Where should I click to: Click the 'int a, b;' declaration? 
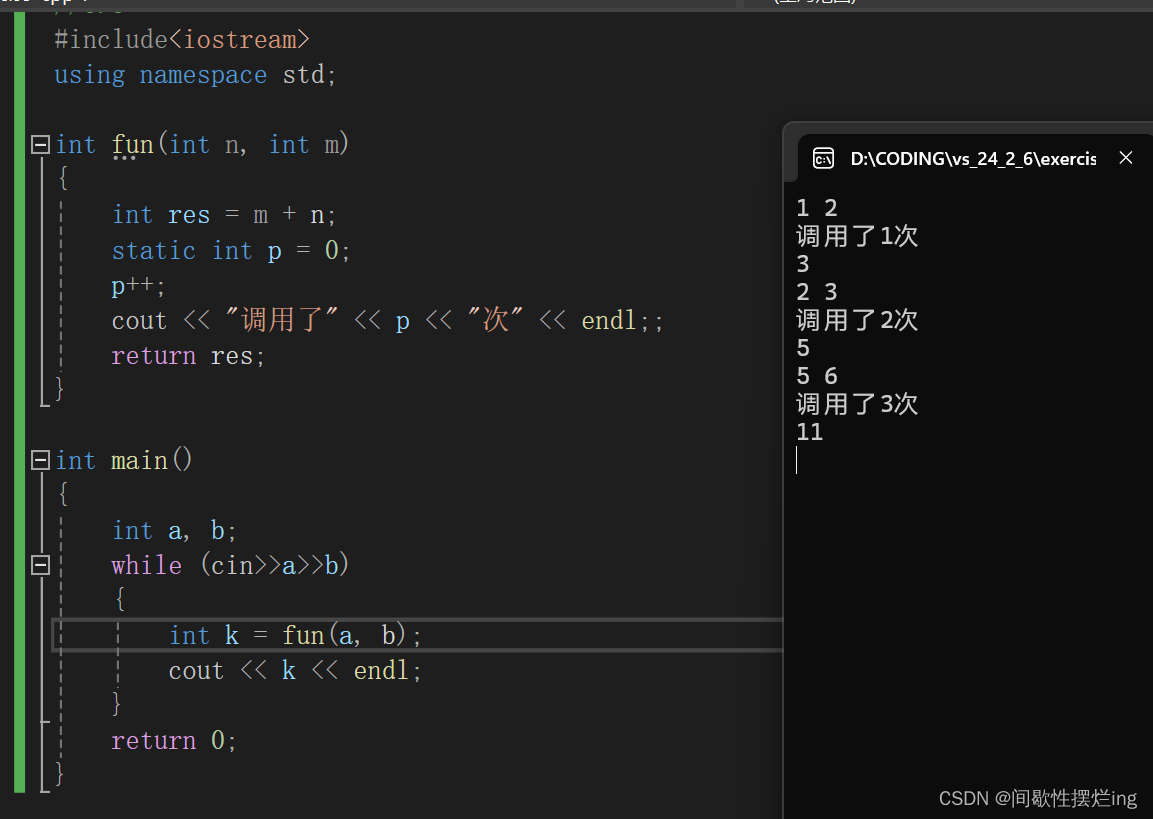click(174, 531)
